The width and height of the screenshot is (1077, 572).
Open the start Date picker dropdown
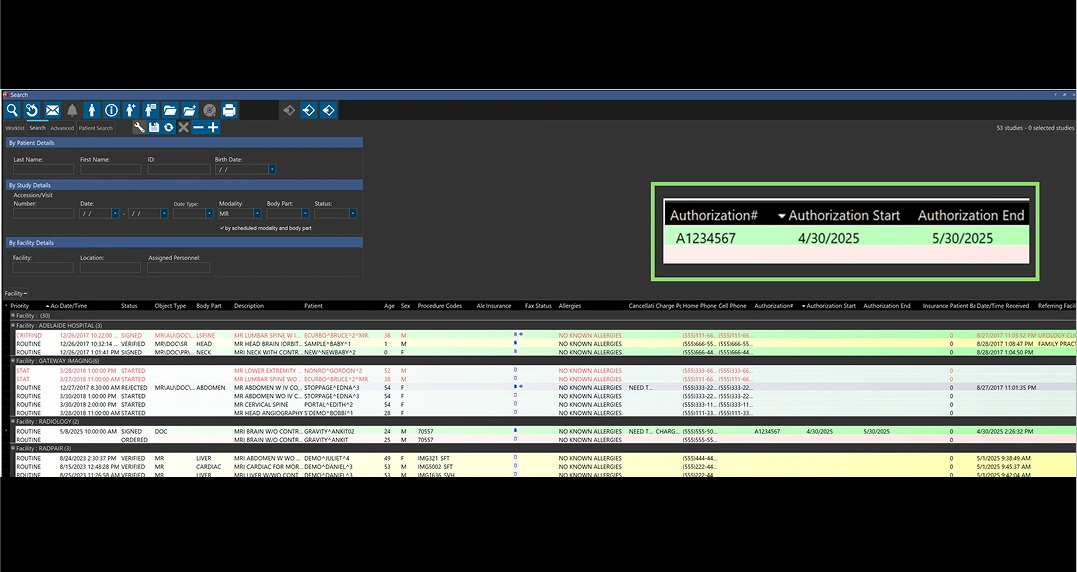(115, 214)
